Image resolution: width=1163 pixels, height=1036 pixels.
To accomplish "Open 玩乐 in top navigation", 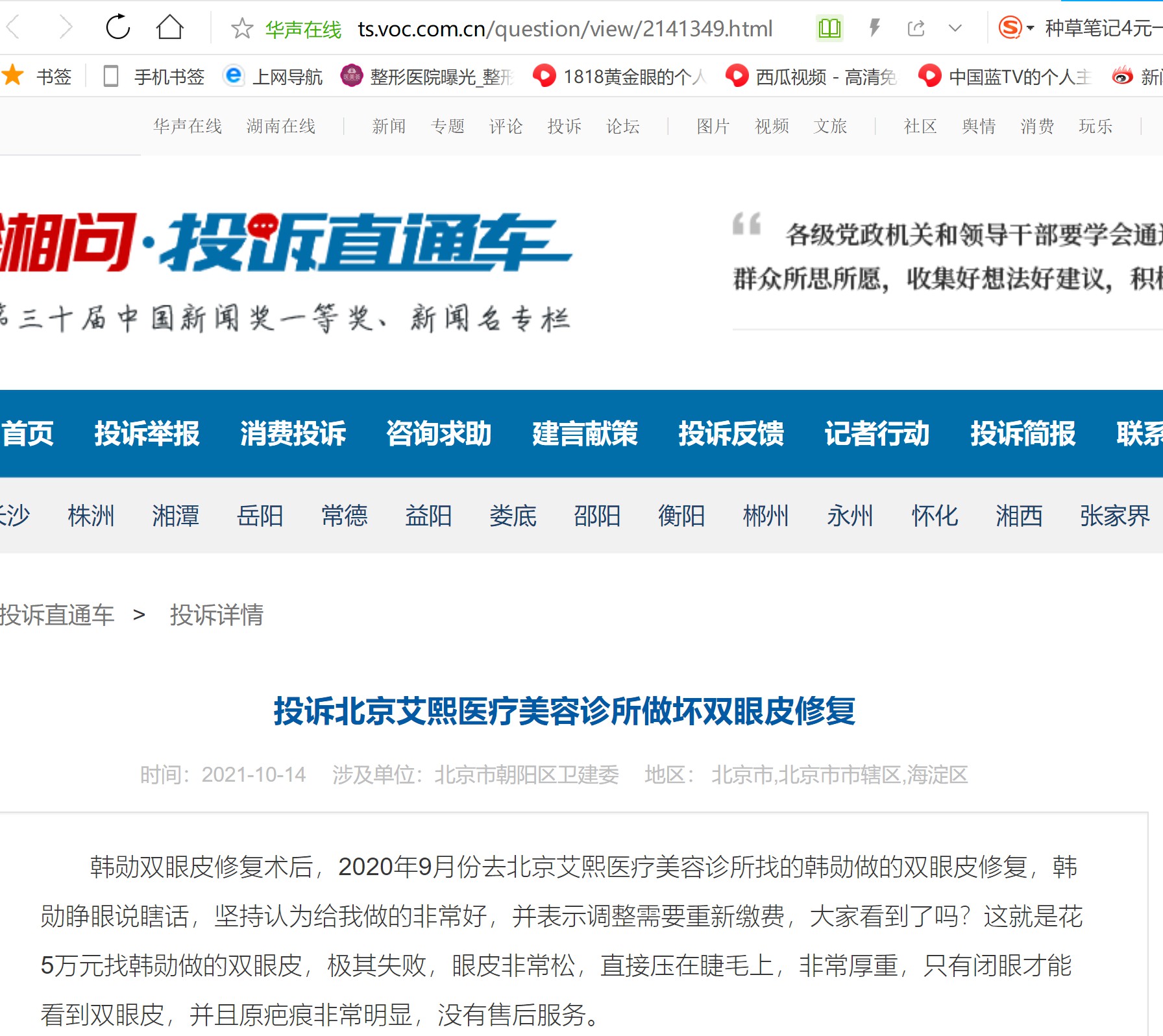I will click(1096, 126).
